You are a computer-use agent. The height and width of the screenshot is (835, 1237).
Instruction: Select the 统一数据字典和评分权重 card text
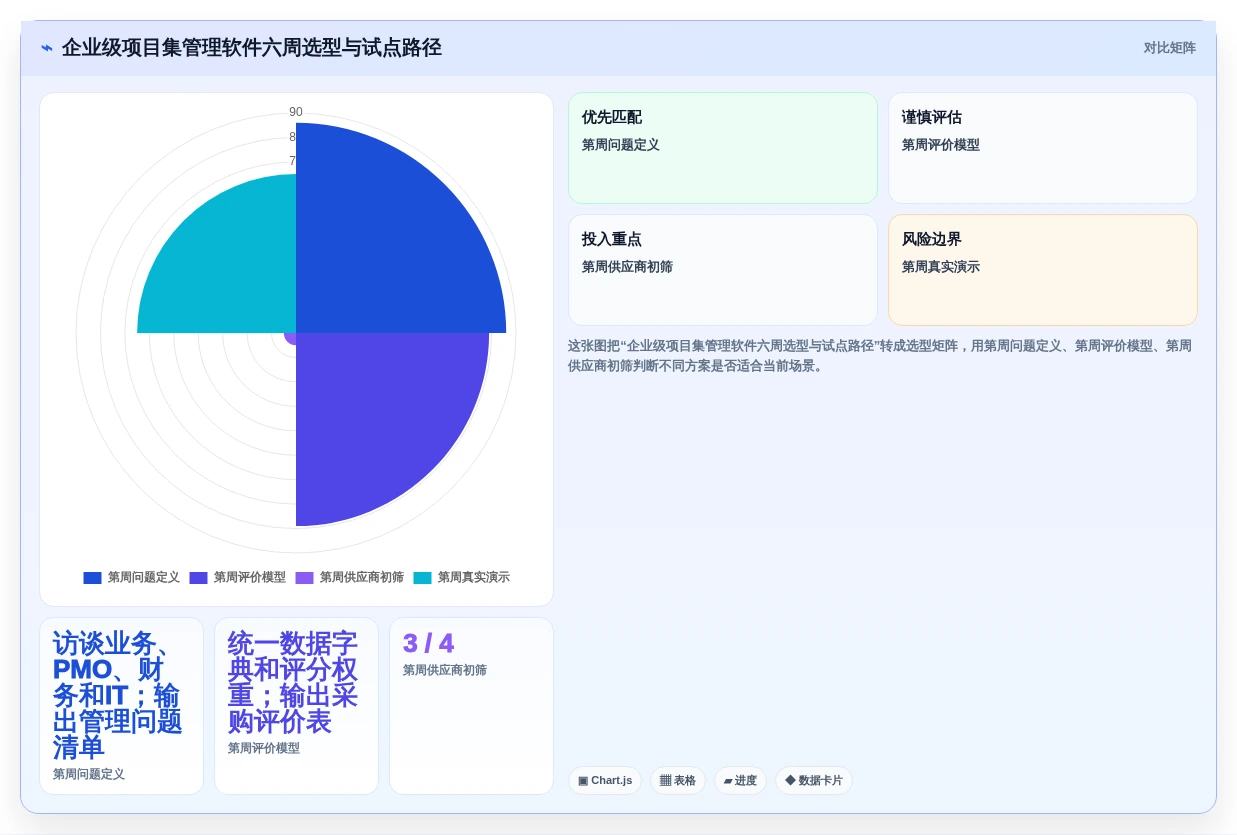(x=293, y=683)
